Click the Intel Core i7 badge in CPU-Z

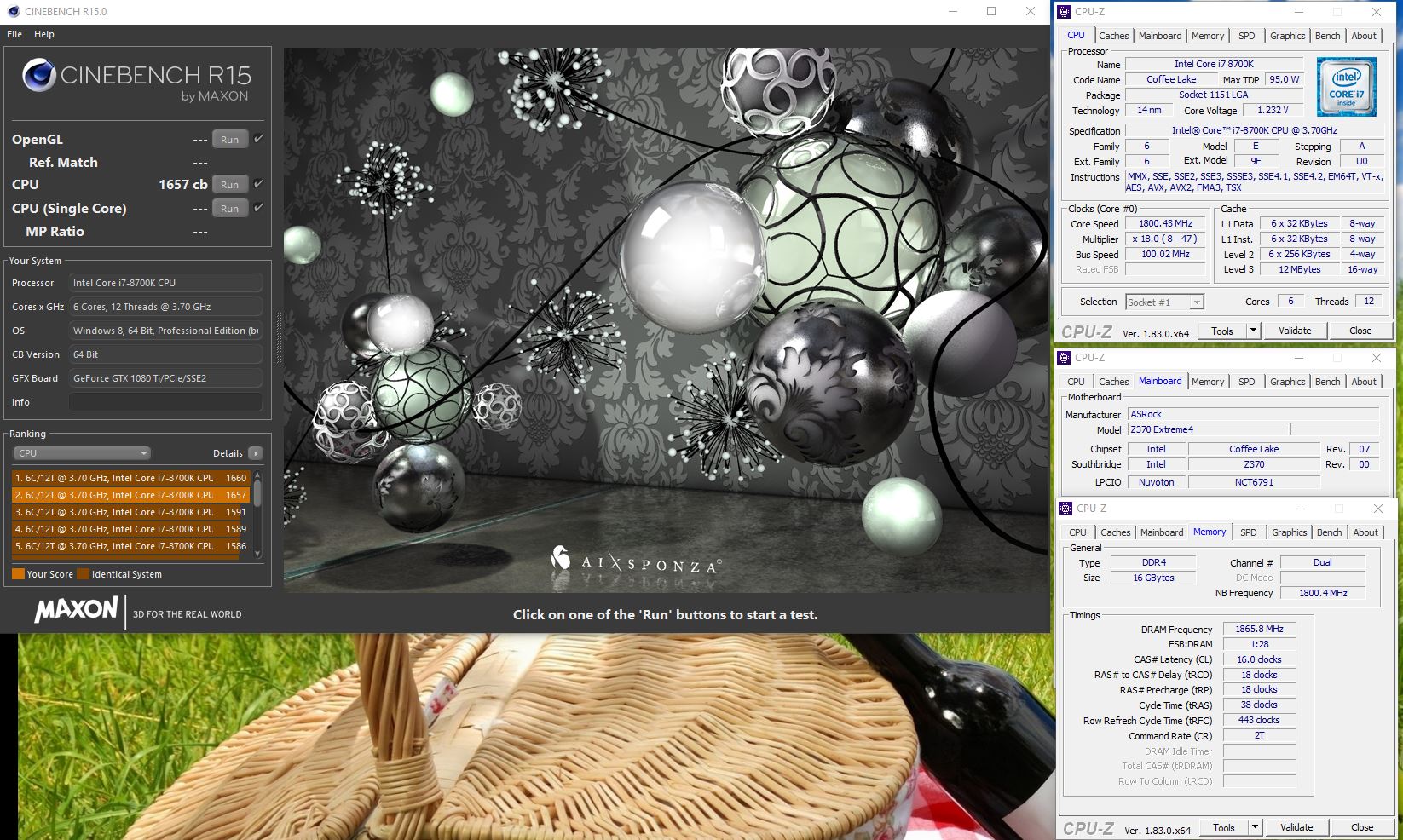coord(1347,87)
